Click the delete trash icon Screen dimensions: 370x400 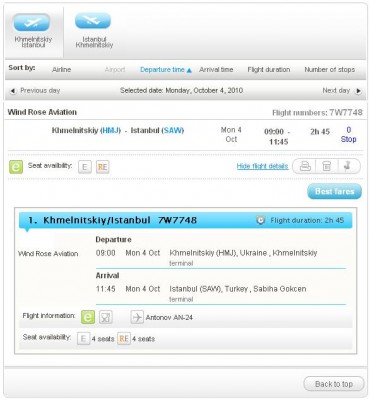[327, 166]
